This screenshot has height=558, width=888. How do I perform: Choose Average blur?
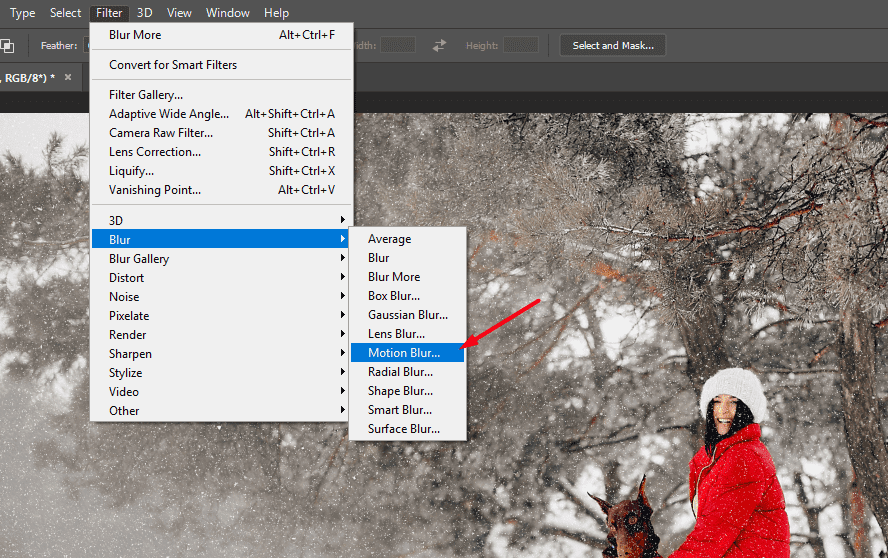pos(408,239)
